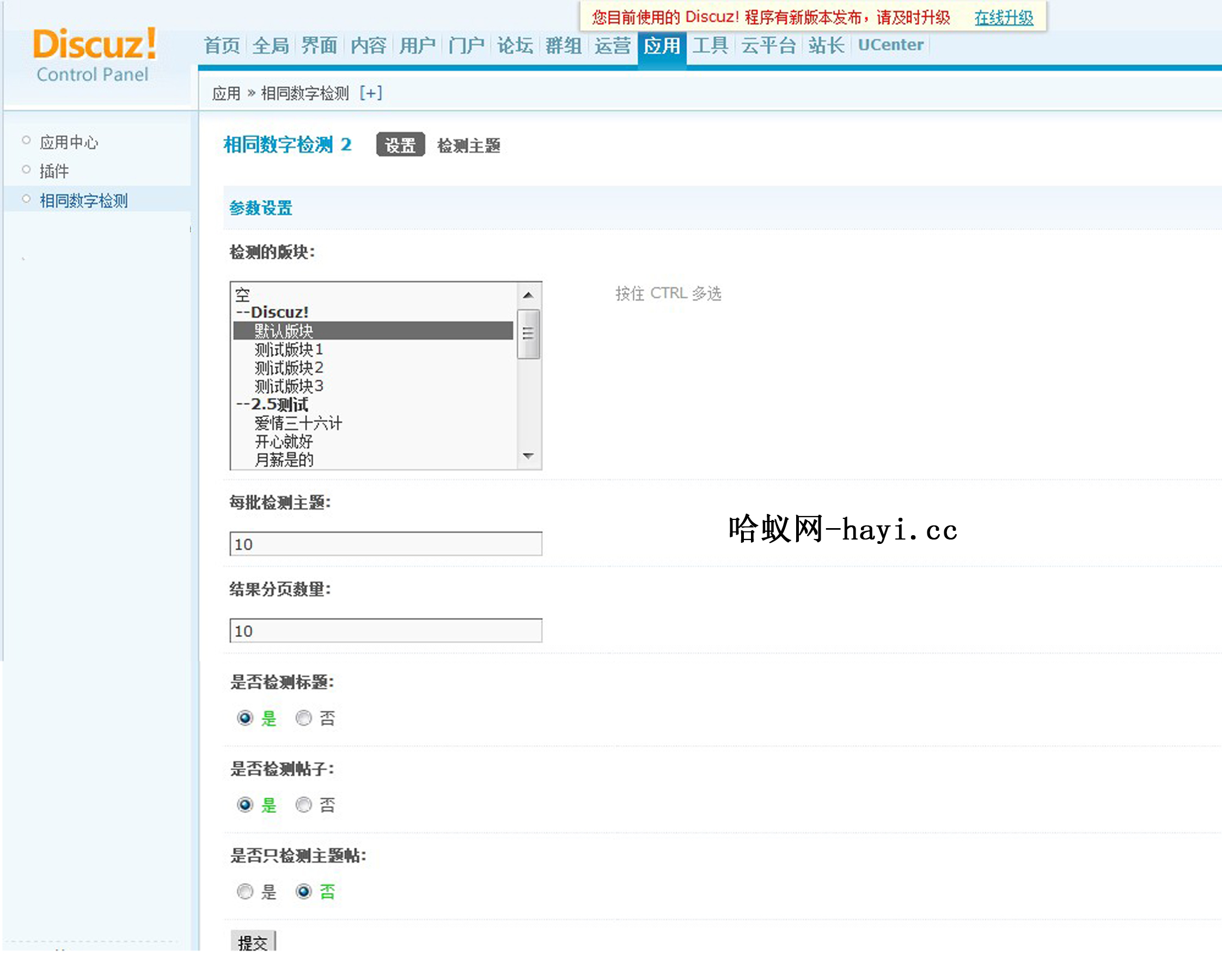Click the Discuz! Control Panel logo
Screen dimensions: 1222x980
pyautogui.click(x=94, y=54)
